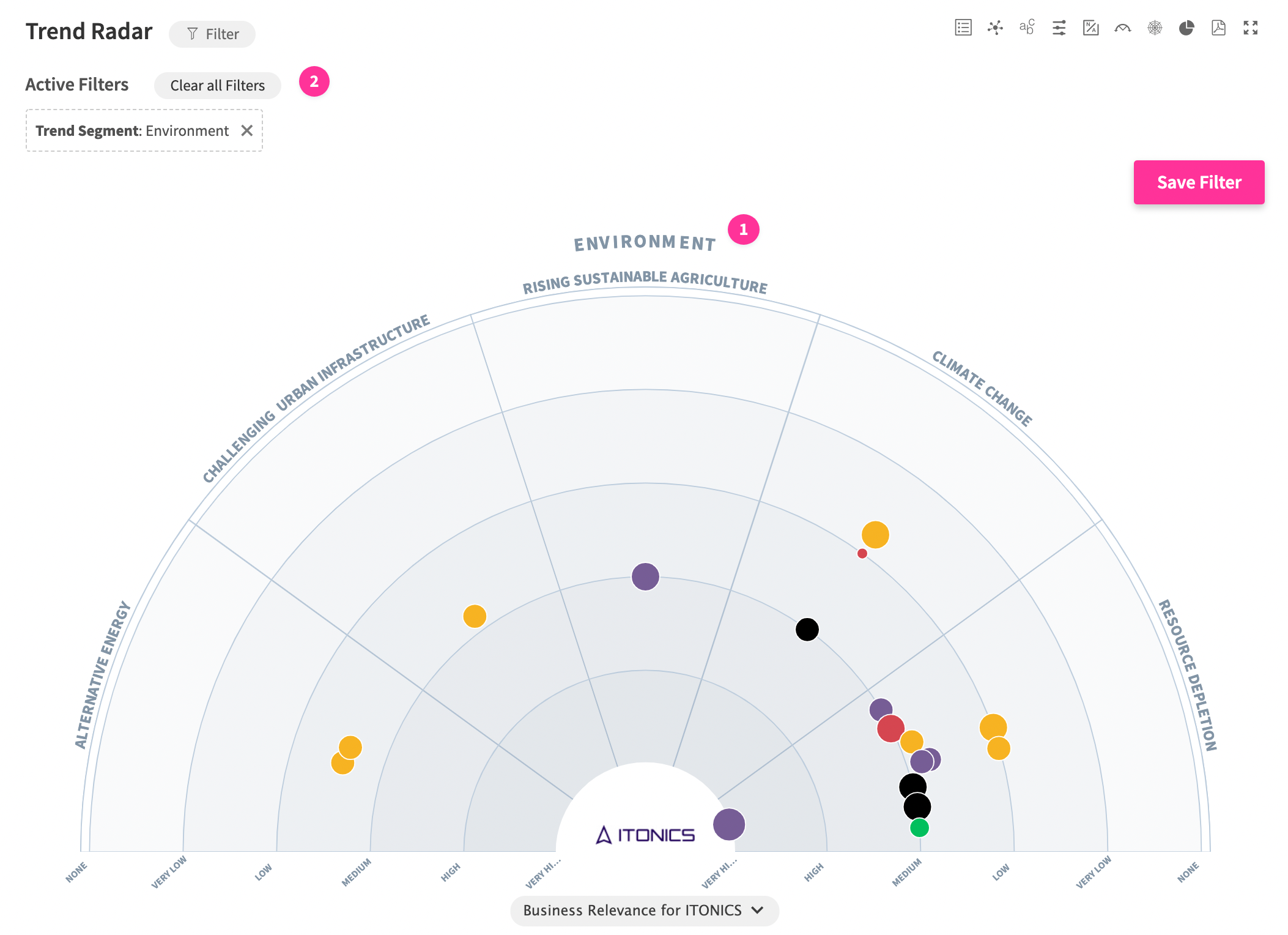Open the list view icon
1288x935 pixels.
963,28
